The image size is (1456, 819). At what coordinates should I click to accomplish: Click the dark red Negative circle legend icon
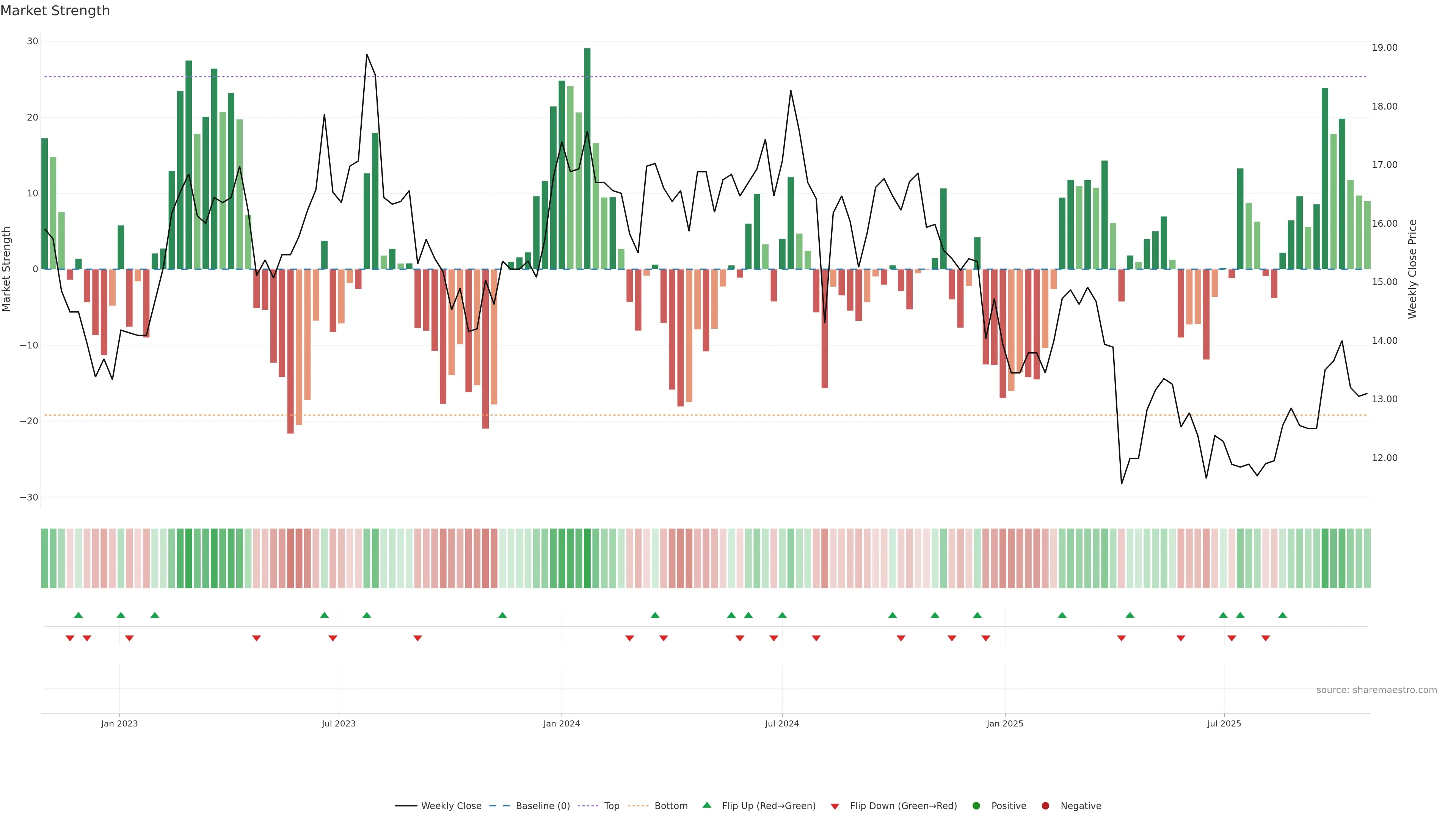pos(1045,806)
